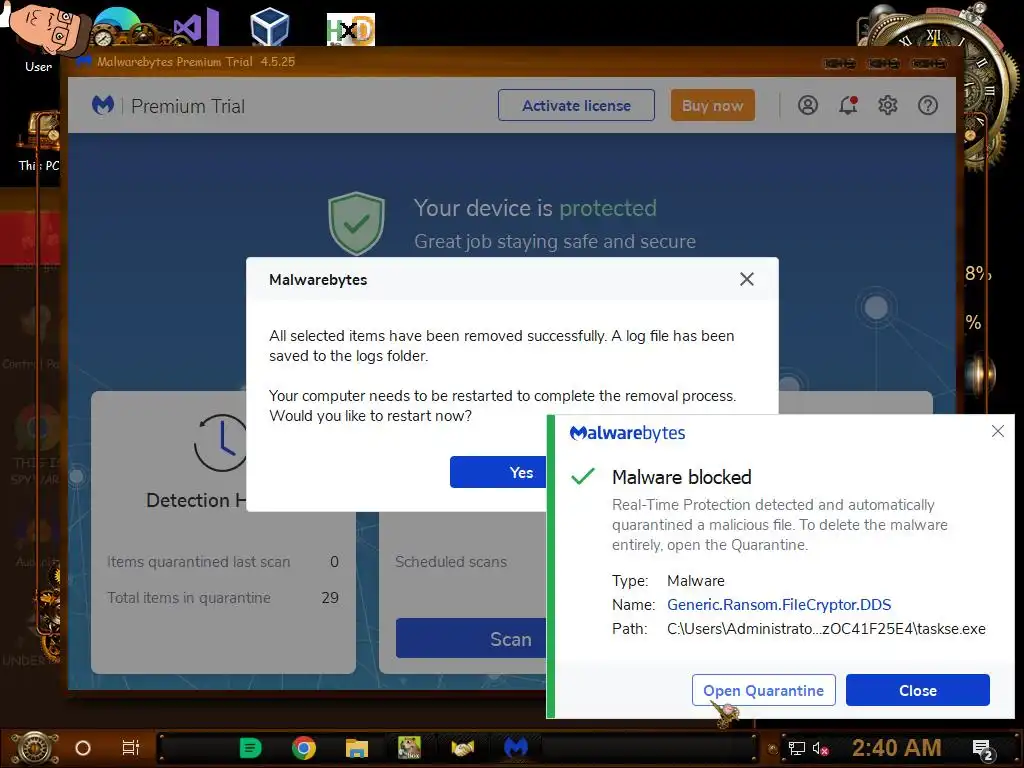The height and width of the screenshot is (768, 1024).
Task: Click the 'Malware blocked' heading
Action: 682,477
